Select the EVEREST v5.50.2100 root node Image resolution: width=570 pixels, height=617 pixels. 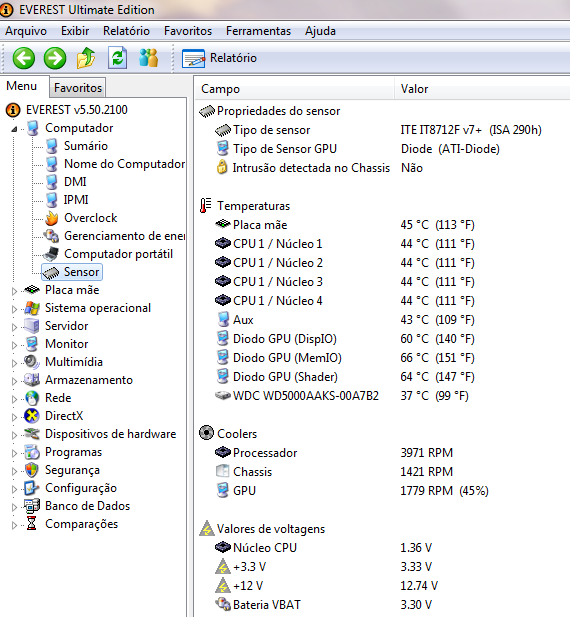tap(77, 110)
